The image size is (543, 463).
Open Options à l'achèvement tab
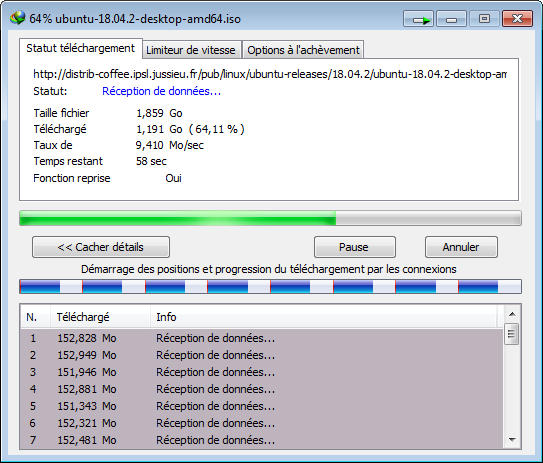click(303, 50)
